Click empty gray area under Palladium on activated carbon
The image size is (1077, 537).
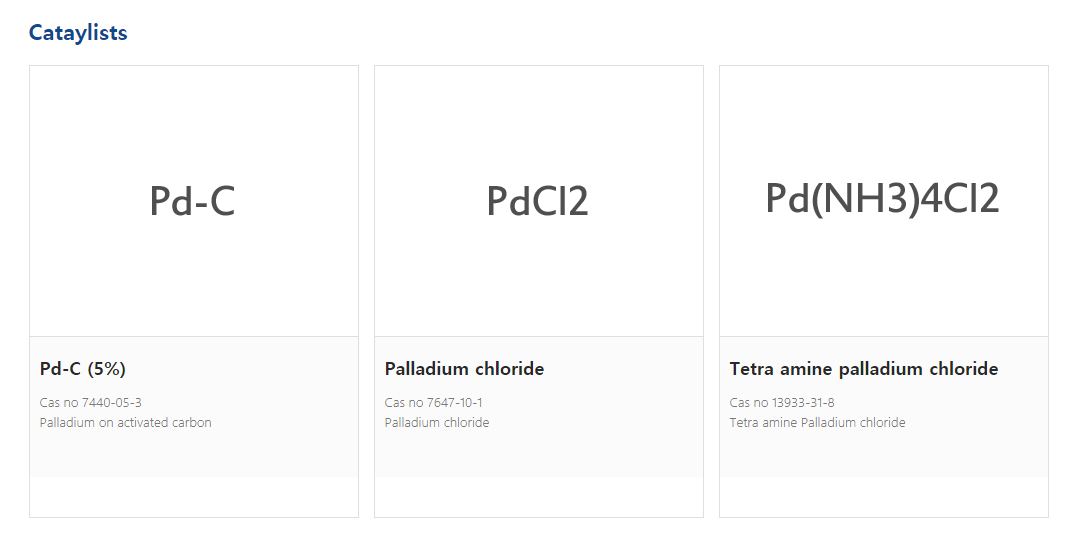pos(193,455)
